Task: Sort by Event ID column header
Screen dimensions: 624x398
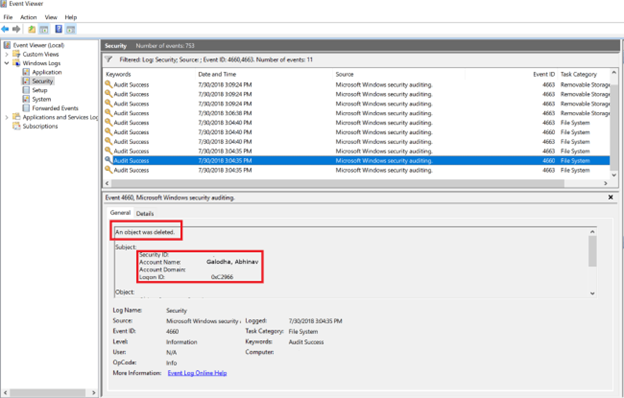Action: (544, 74)
